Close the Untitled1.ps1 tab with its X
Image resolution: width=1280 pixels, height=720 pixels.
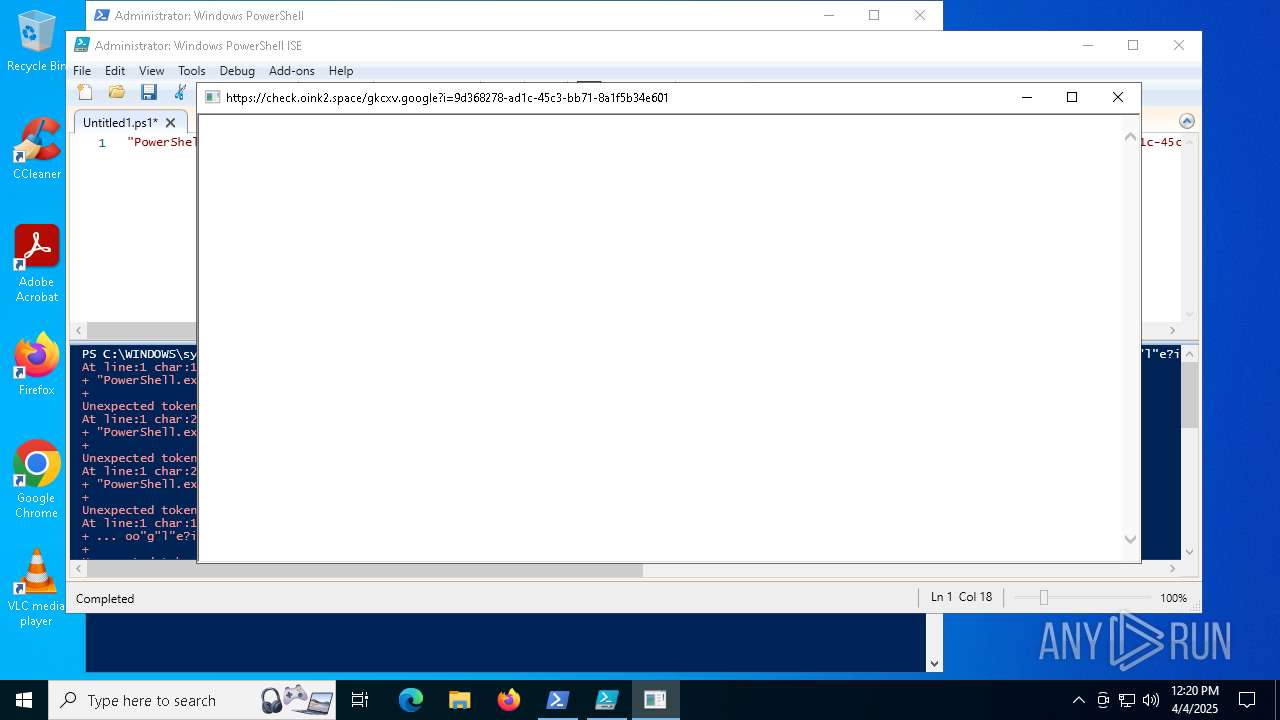[x=170, y=122]
